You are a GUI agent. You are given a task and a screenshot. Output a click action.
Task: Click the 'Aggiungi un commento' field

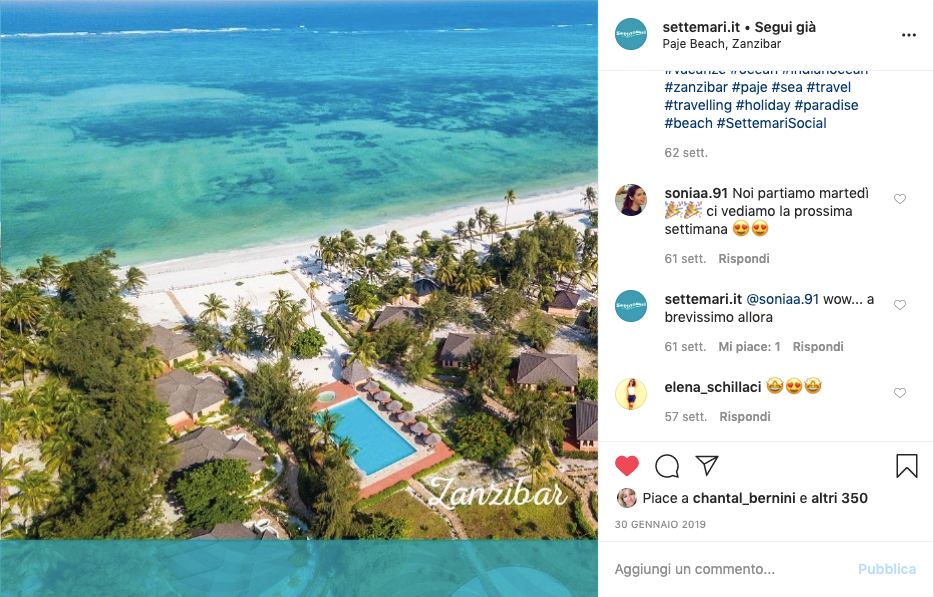pyautogui.click(x=730, y=569)
